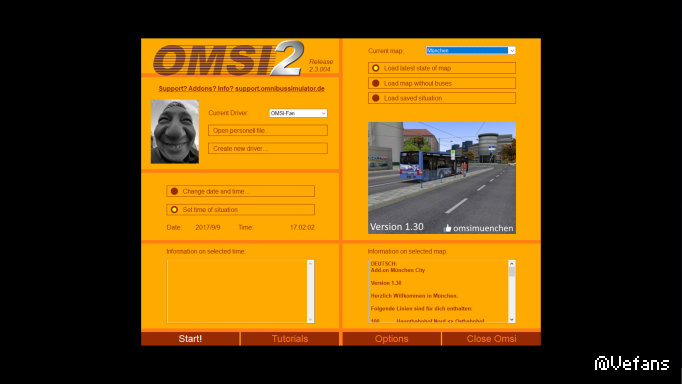Open the Options menu
The height and width of the screenshot is (384, 682).
[391, 339]
